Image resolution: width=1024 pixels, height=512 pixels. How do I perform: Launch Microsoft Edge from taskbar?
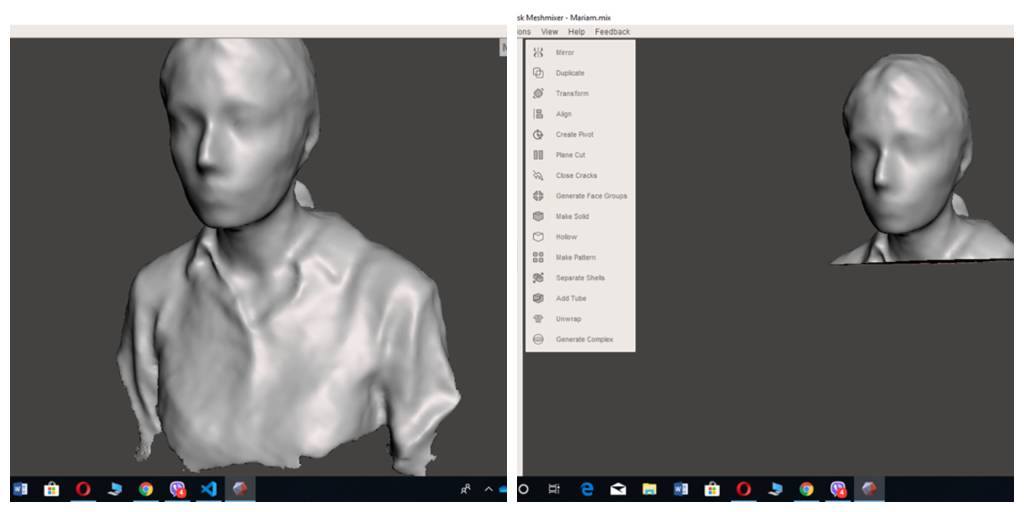pos(586,488)
